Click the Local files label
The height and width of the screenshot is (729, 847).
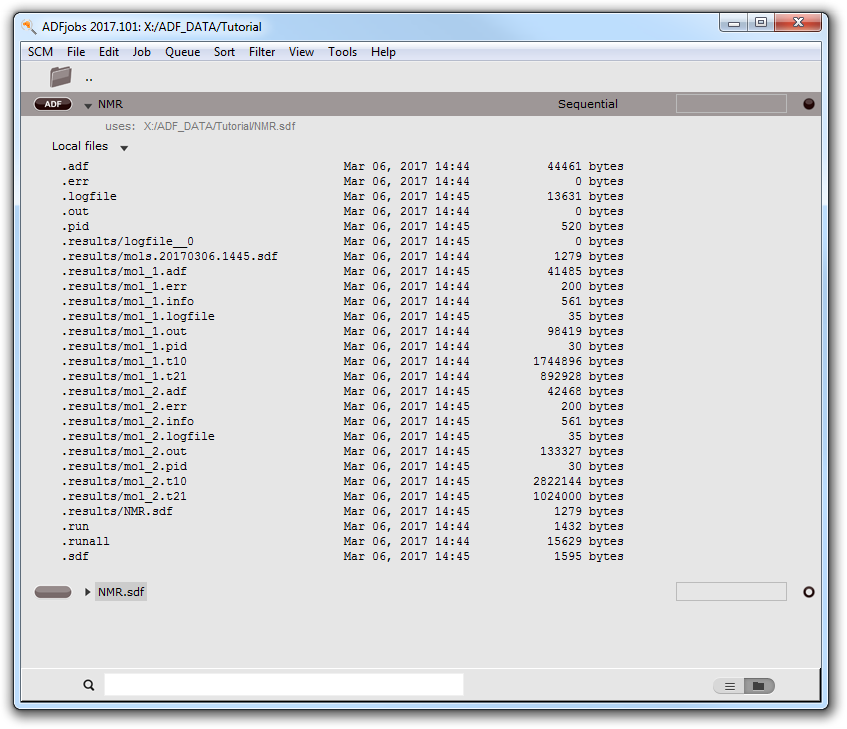pyautogui.click(x=80, y=146)
